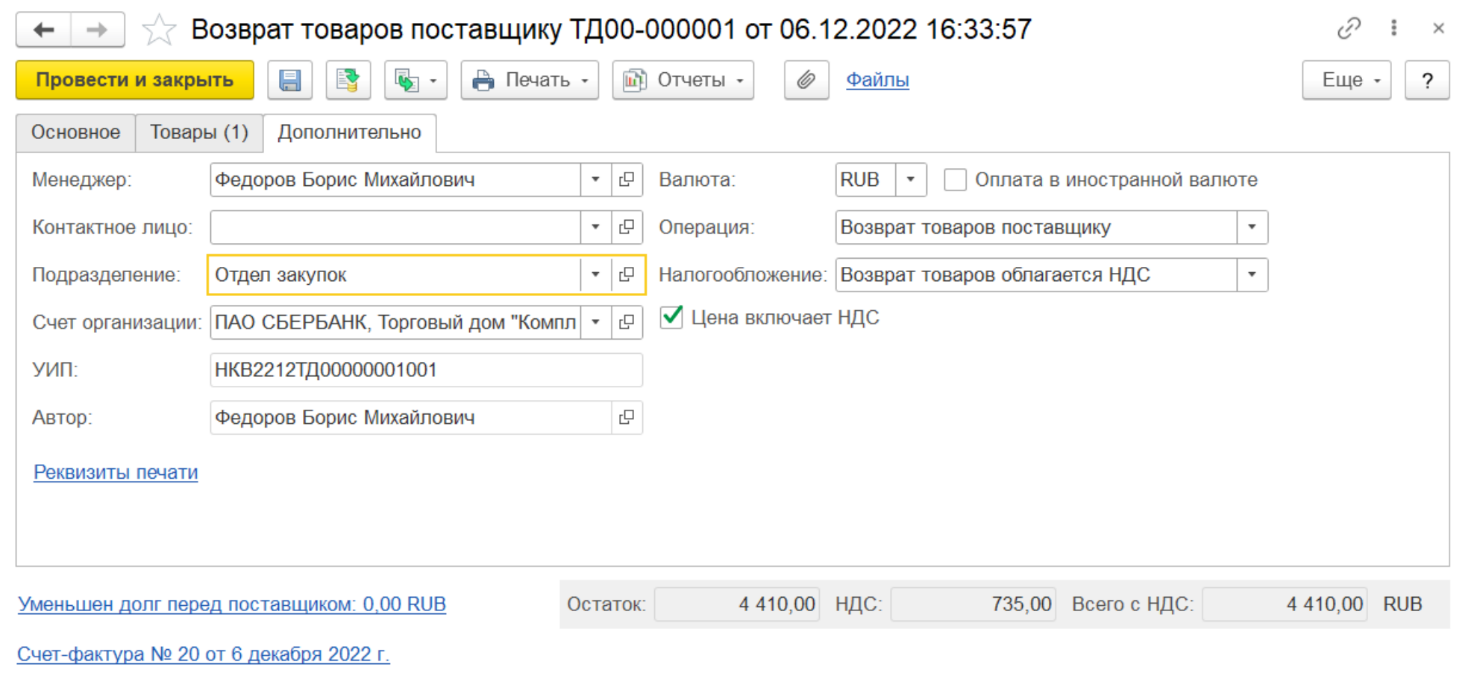Open the Менеджер field's open-form icon
The image size is (1477, 684).
[627, 180]
